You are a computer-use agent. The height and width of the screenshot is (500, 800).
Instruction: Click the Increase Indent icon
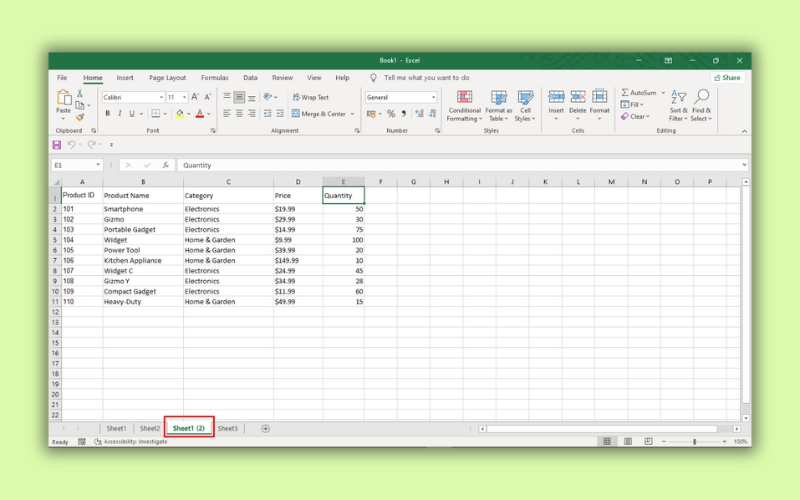[280, 113]
